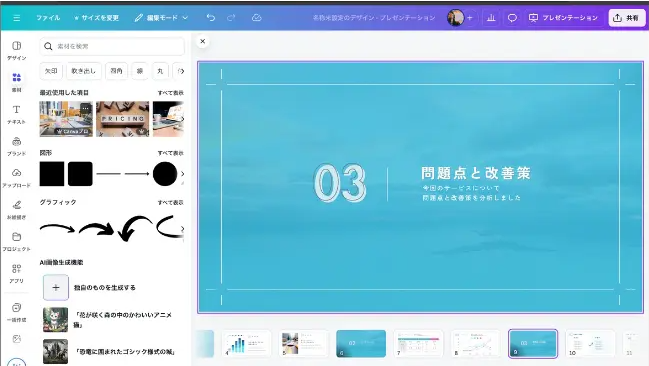Close the elements side panel

(x=202, y=41)
